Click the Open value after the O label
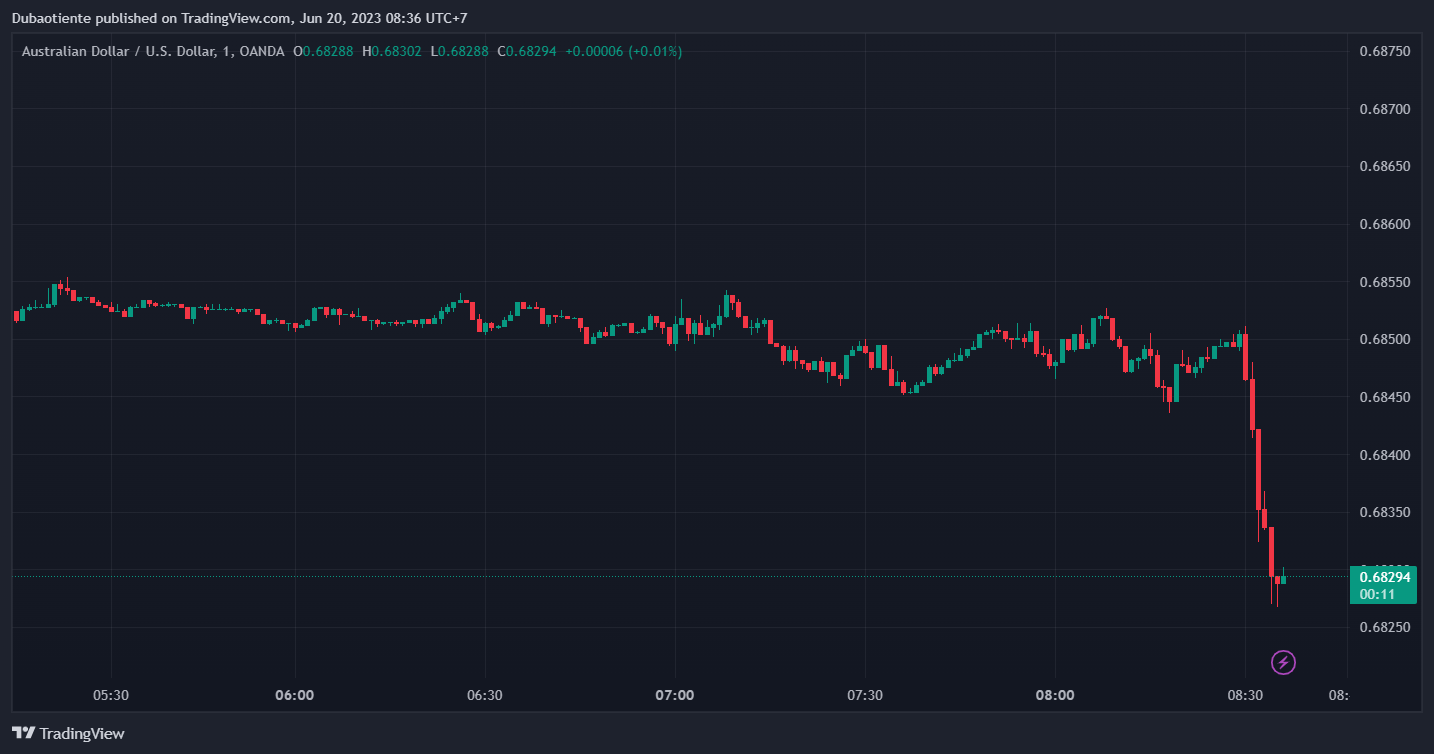The image size is (1434, 754). tap(328, 51)
